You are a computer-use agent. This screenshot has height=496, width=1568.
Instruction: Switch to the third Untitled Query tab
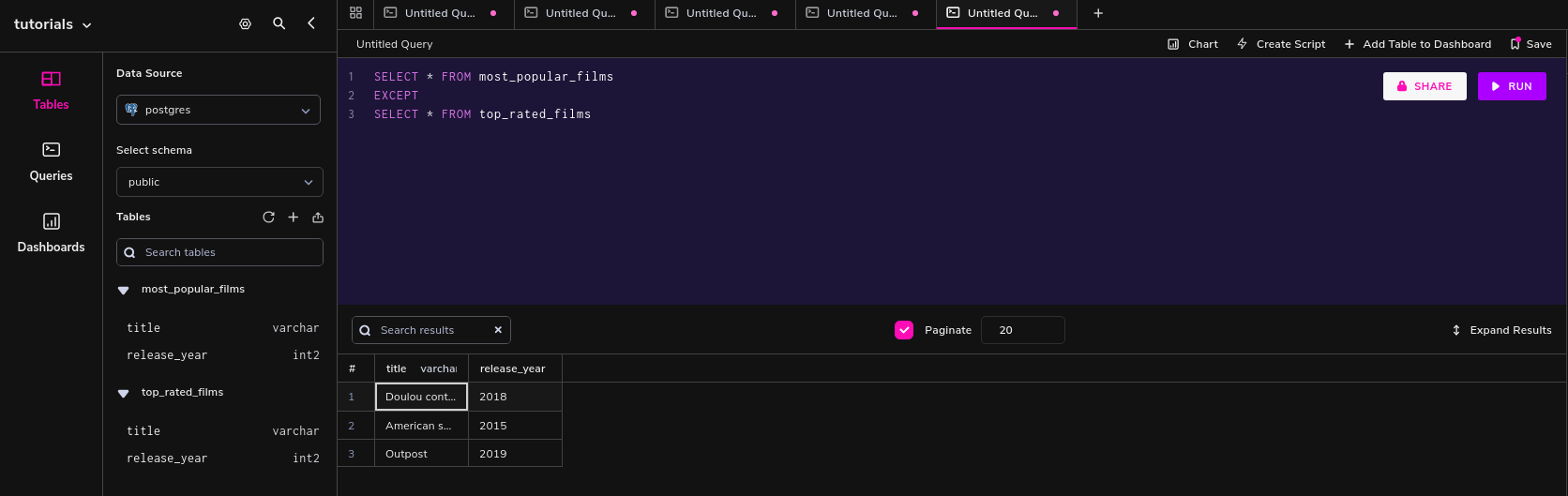pyautogui.click(x=725, y=14)
